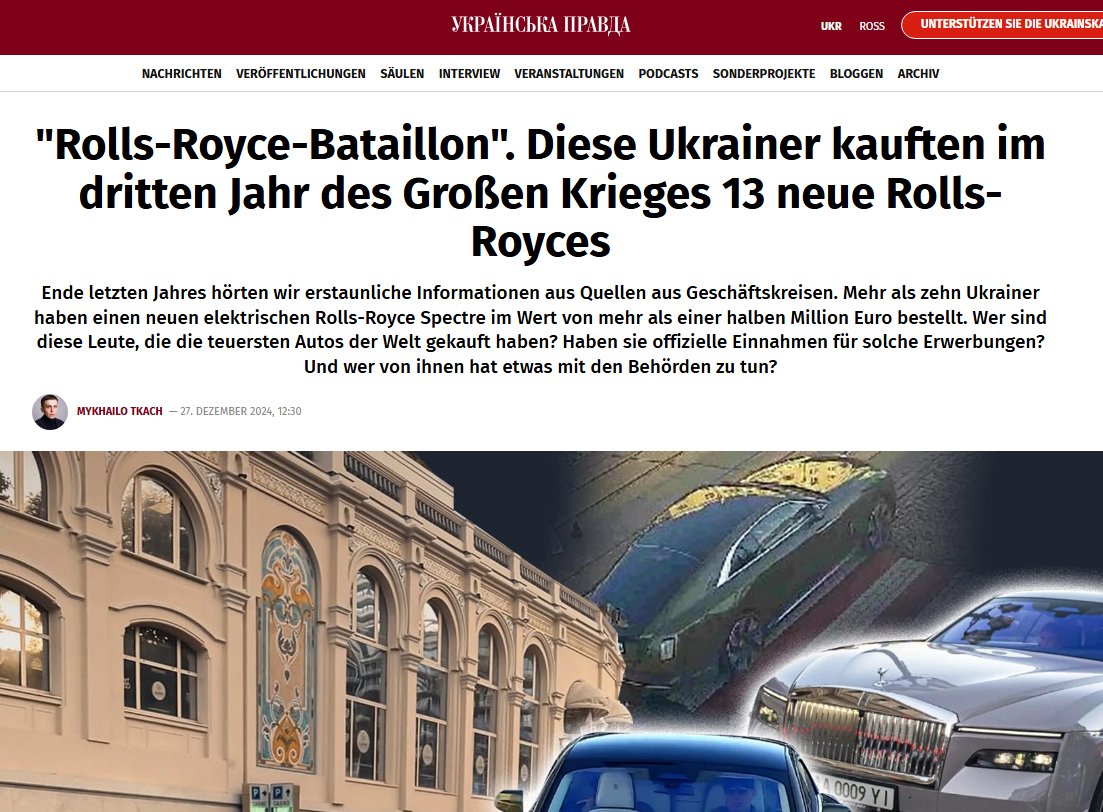1103x812 pixels.
Task: Click the author's avatar photo
Action: 50,412
